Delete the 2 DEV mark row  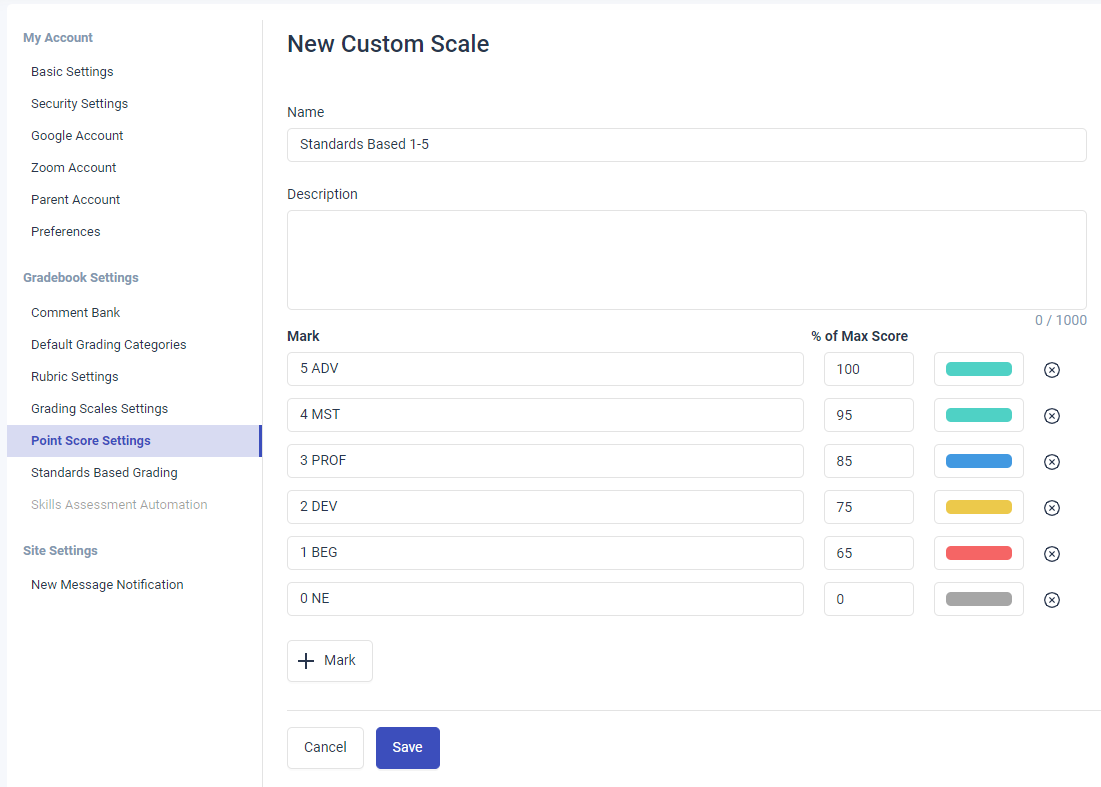tap(1051, 508)
